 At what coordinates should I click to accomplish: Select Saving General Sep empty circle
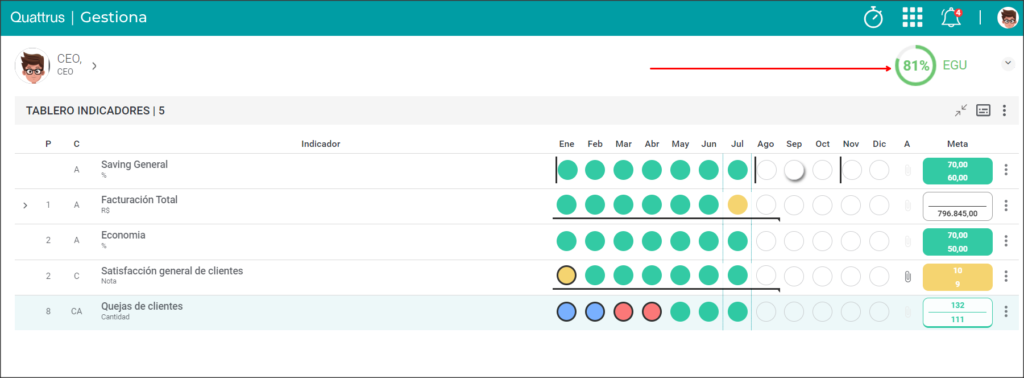pyautogui.click(x=794, y=170)
